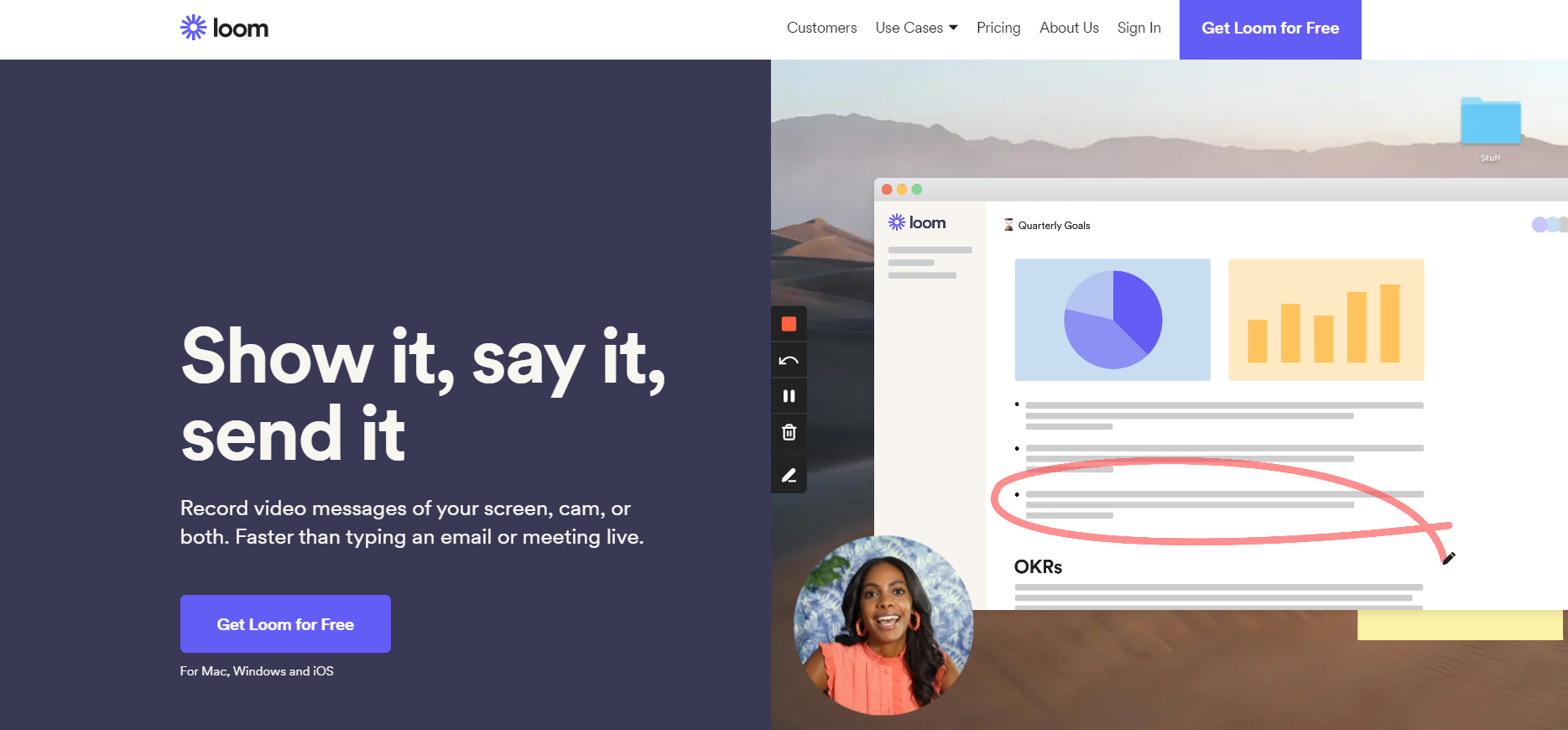Screen dimensions: 1568x730
Task: Expand the Use Cases dropdown menu
Action: point(909,28)
